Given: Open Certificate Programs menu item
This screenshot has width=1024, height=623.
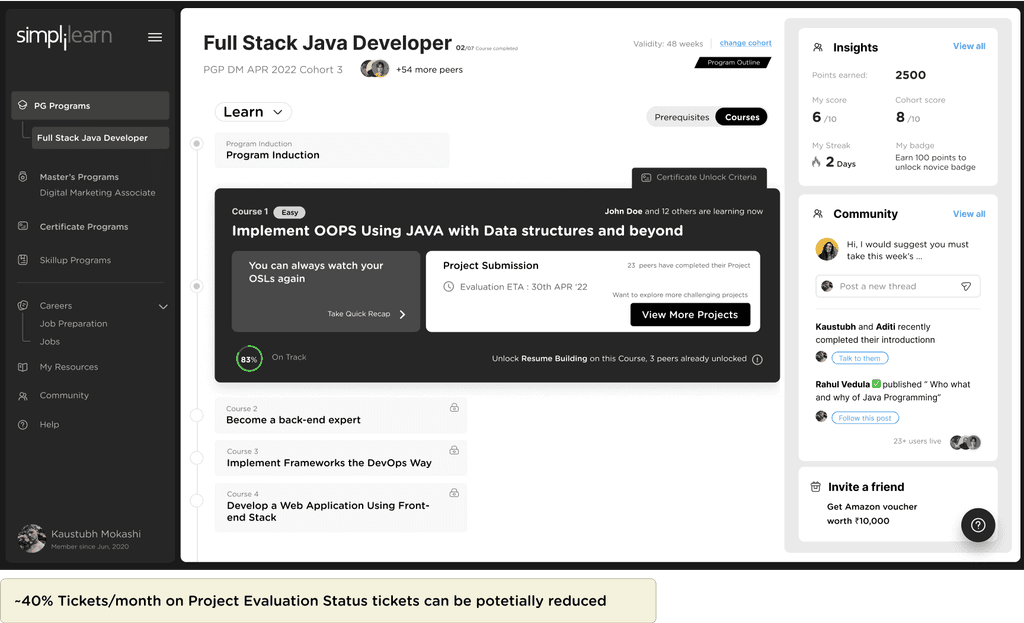Looking at the screenshot, I should (x=84, y=227).
